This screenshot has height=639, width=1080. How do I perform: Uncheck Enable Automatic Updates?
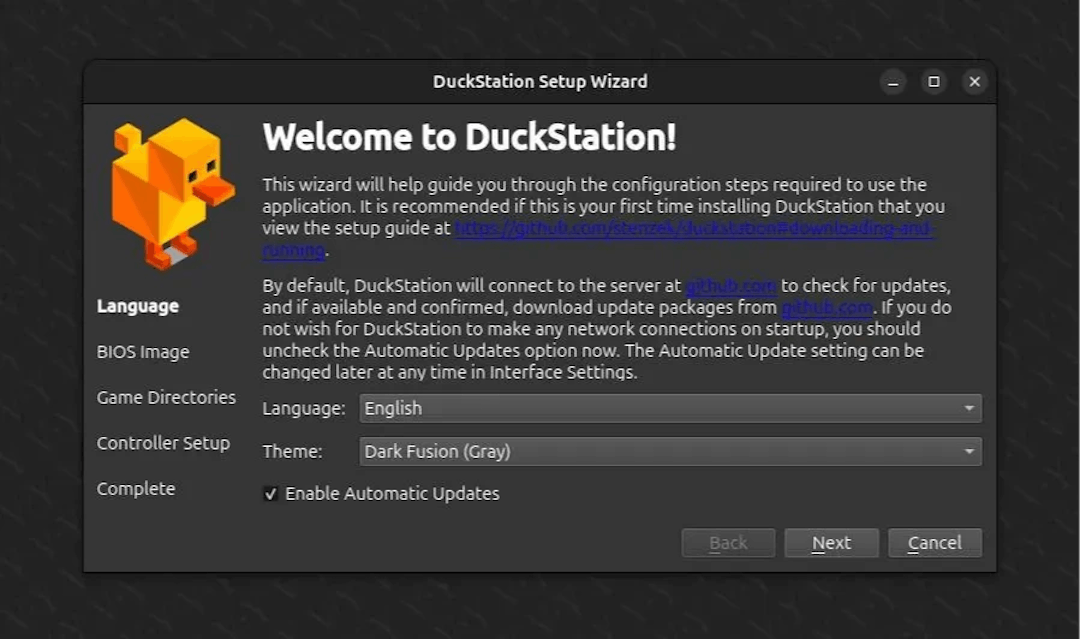click(270, 493)
